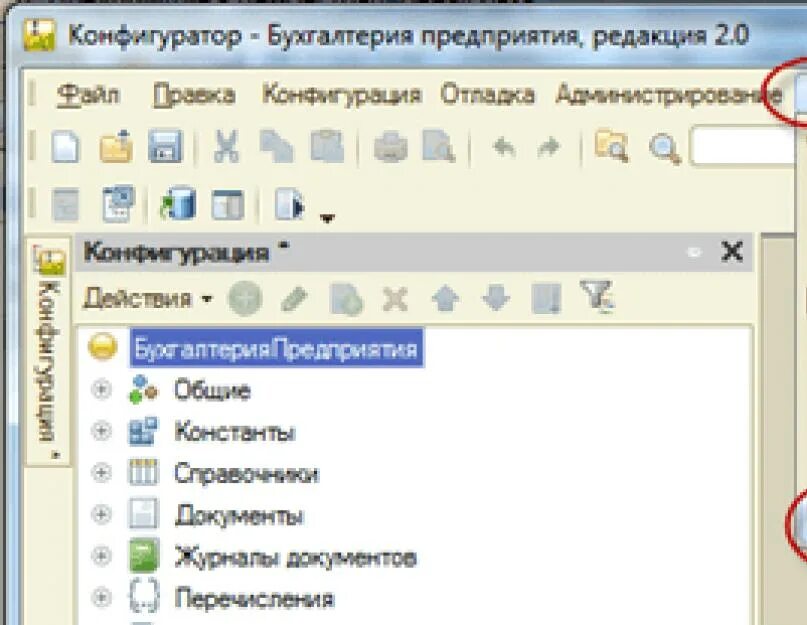Select the Общие tree item

point(212,390)
